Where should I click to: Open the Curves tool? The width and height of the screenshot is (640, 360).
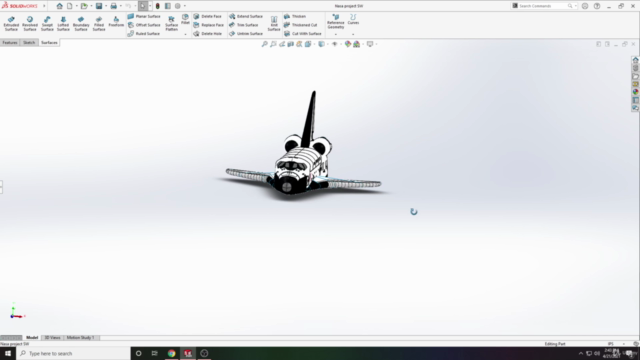pyautogui.click(x=353, y=19)
